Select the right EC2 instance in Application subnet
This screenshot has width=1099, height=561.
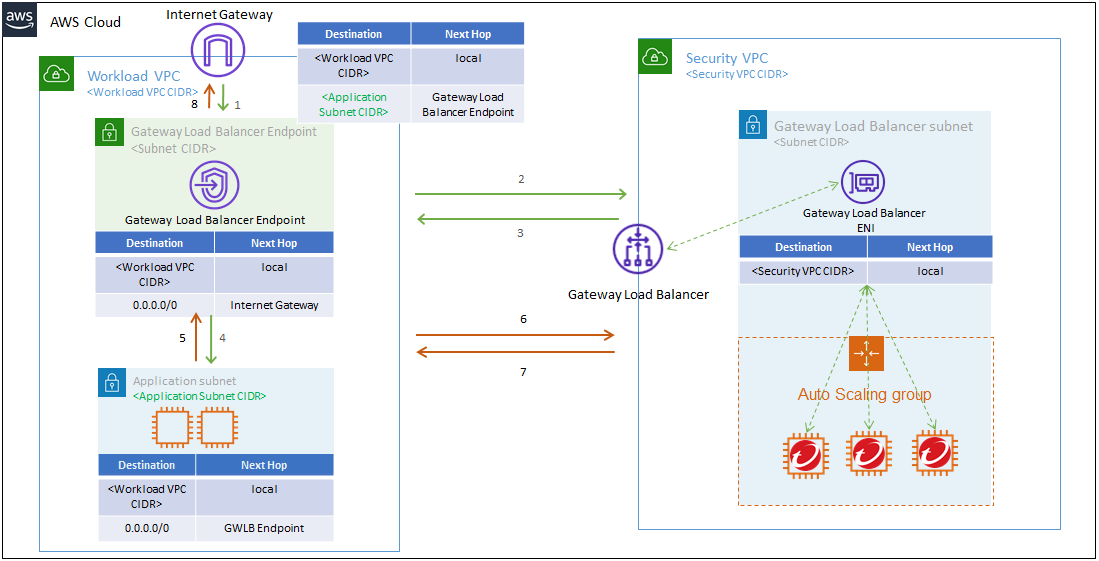215,429
